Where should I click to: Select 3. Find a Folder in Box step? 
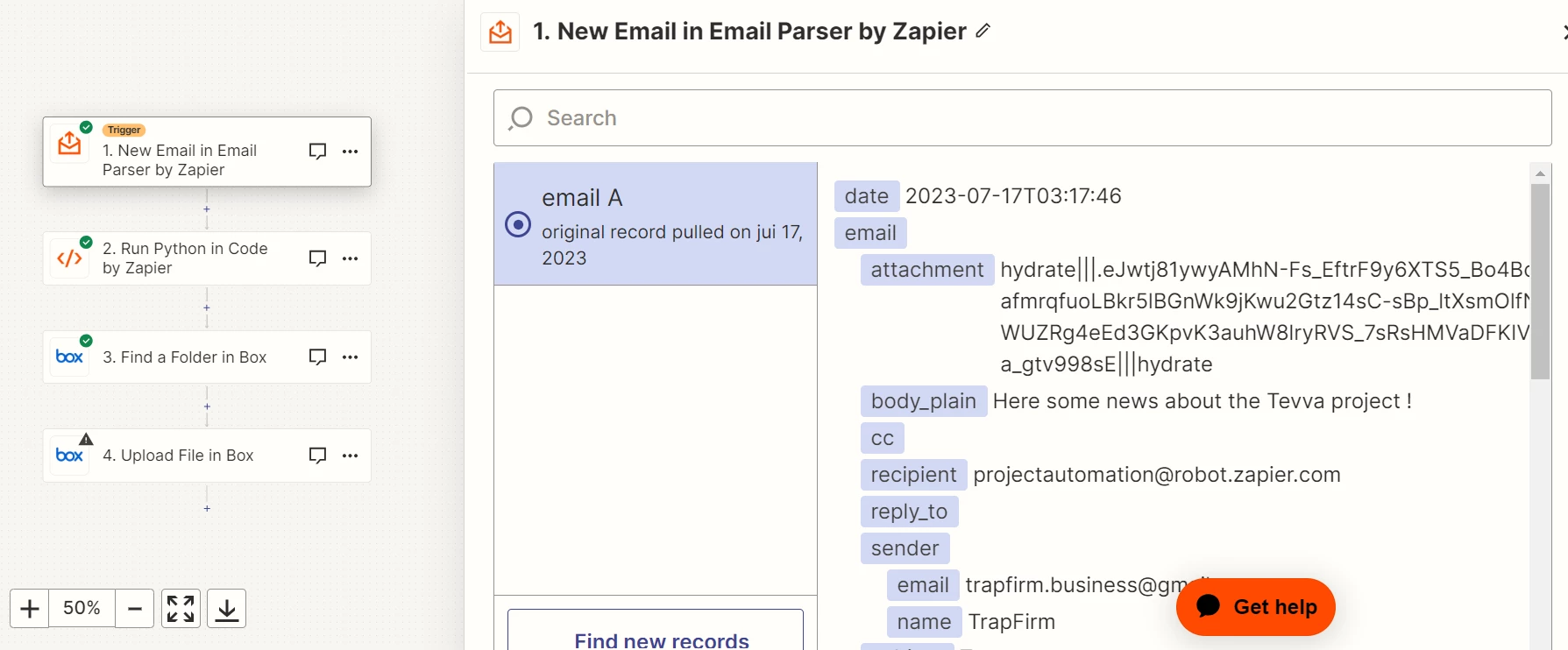click(207, 357)
